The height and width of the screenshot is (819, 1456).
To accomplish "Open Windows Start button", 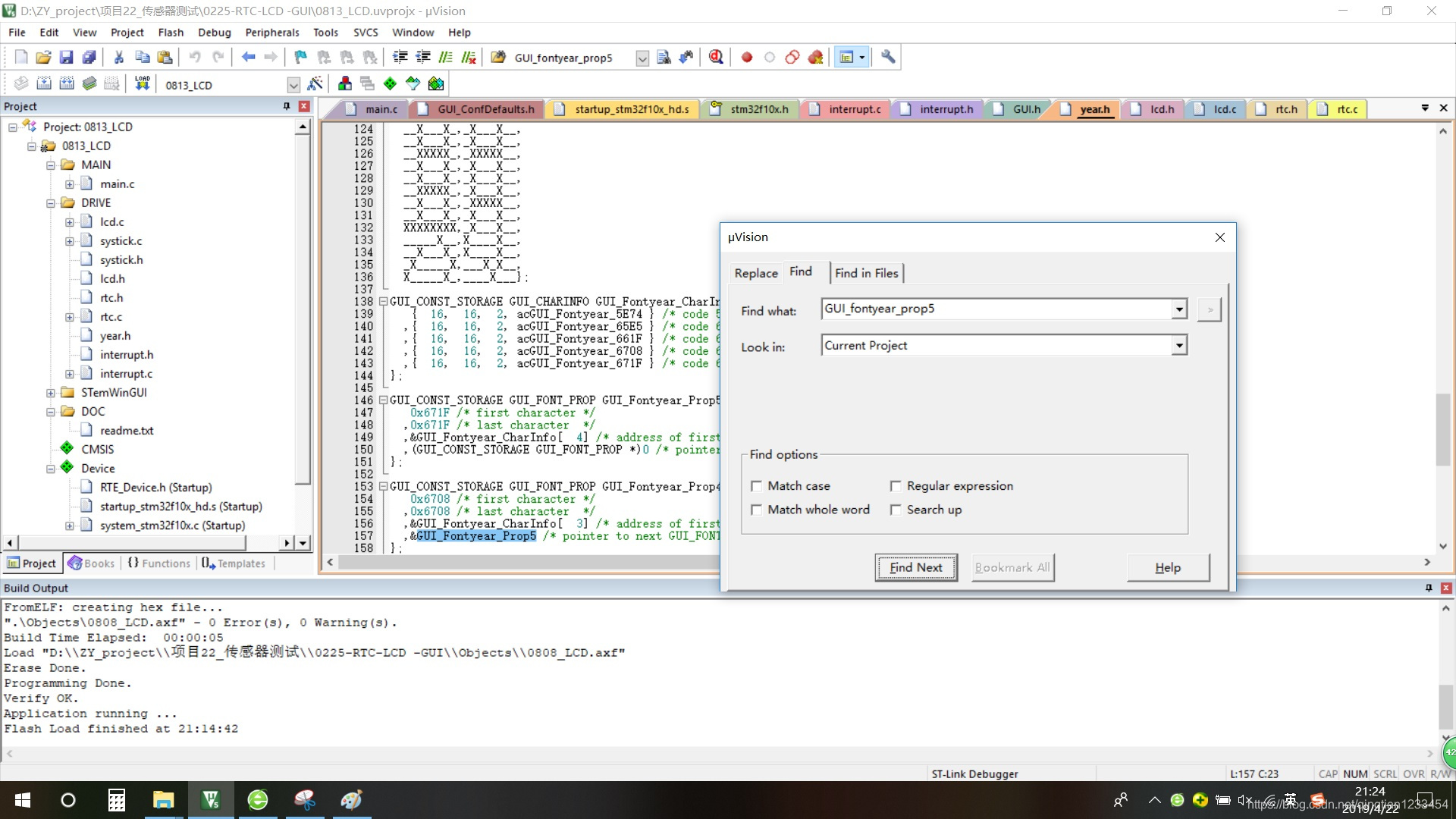I will 23,800.
